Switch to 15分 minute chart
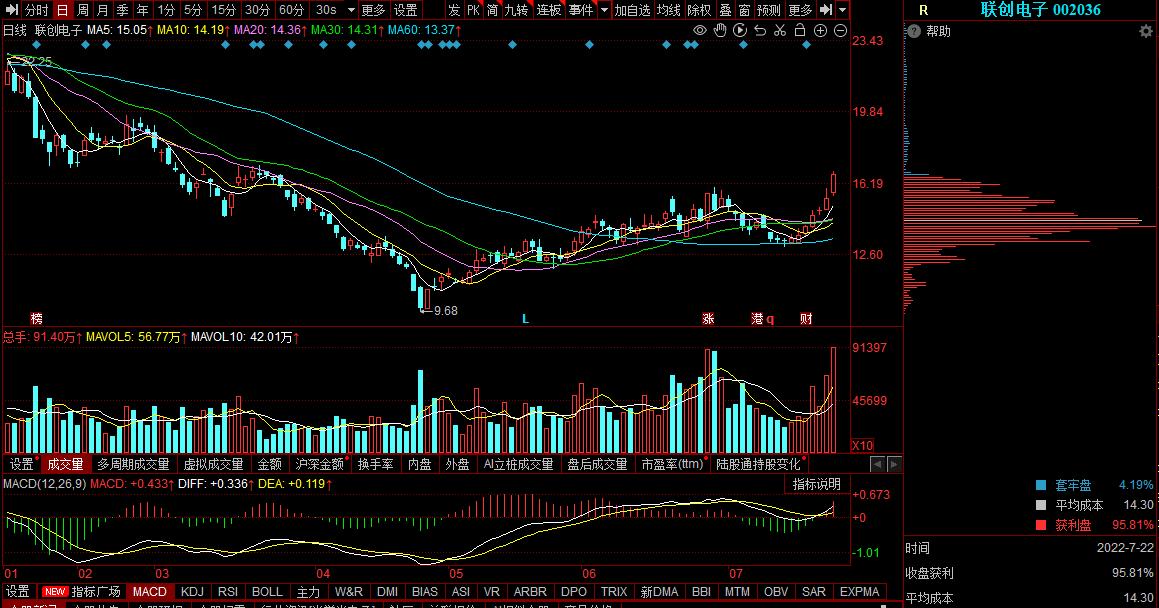This screenshot has width=1159, height=608. click(x=224, y=10)
